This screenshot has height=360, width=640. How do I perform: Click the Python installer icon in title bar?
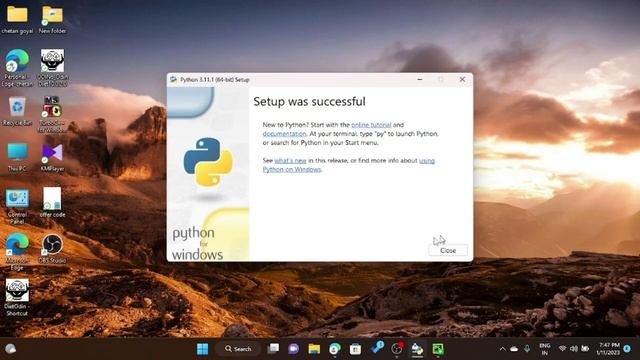173,80
